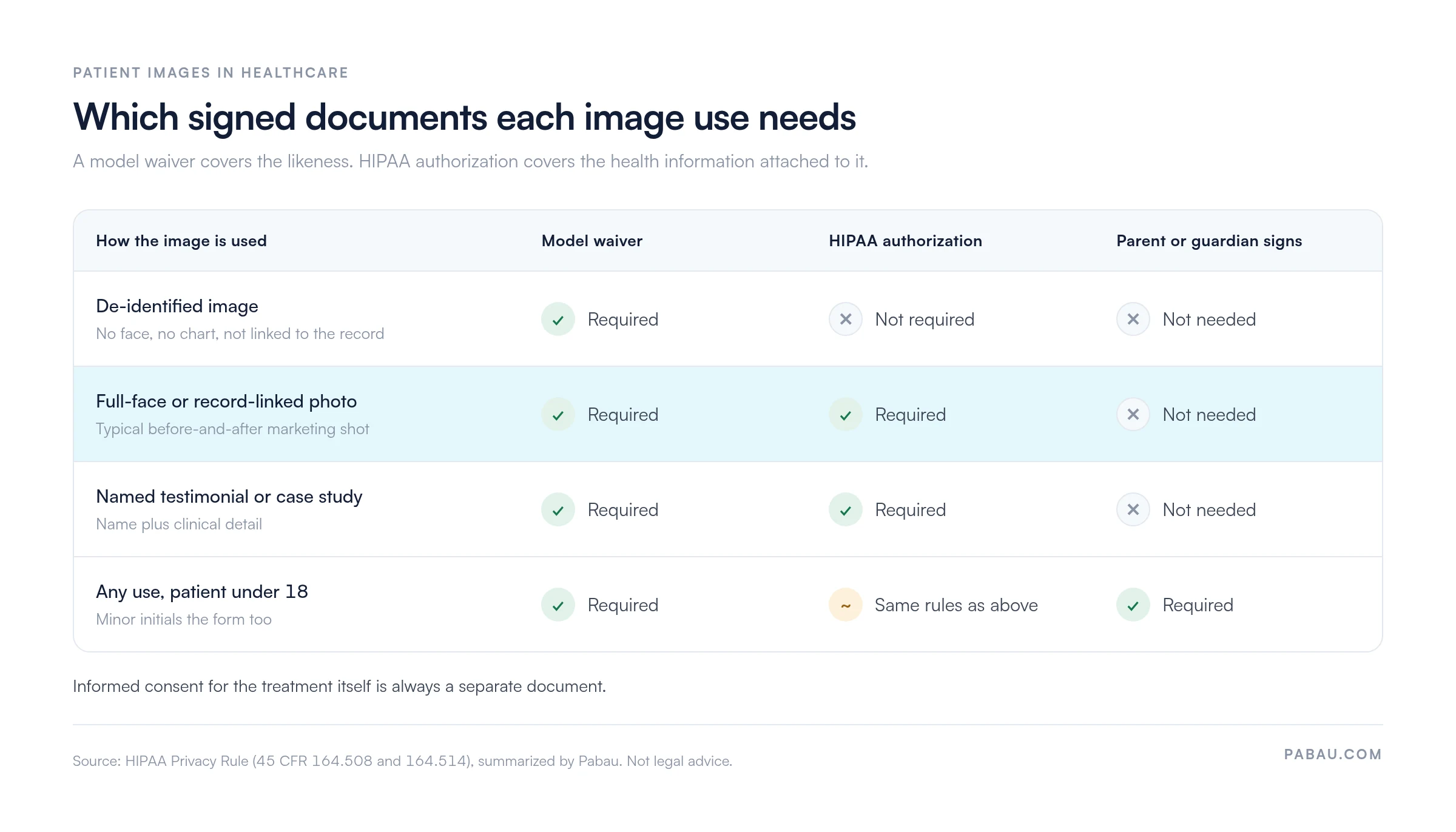
Task: Click 'Required' Model waiver text in De-identified row
Action: point(623,320)
